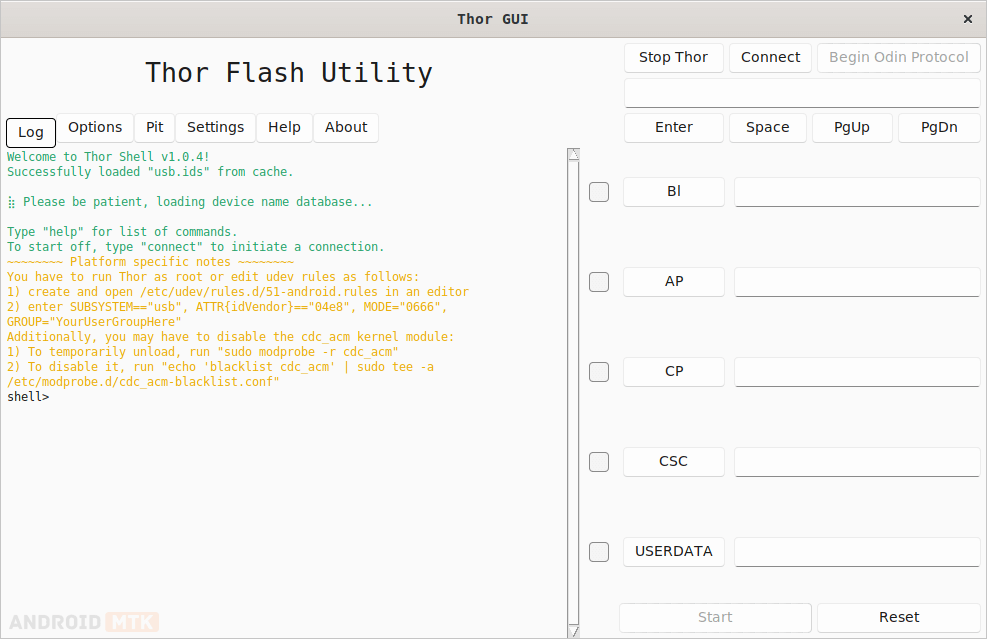Image resolution: width=987 pixels, height=639 pixels.
Task: Switch to the Options tab
Action: tap(95, 127)
